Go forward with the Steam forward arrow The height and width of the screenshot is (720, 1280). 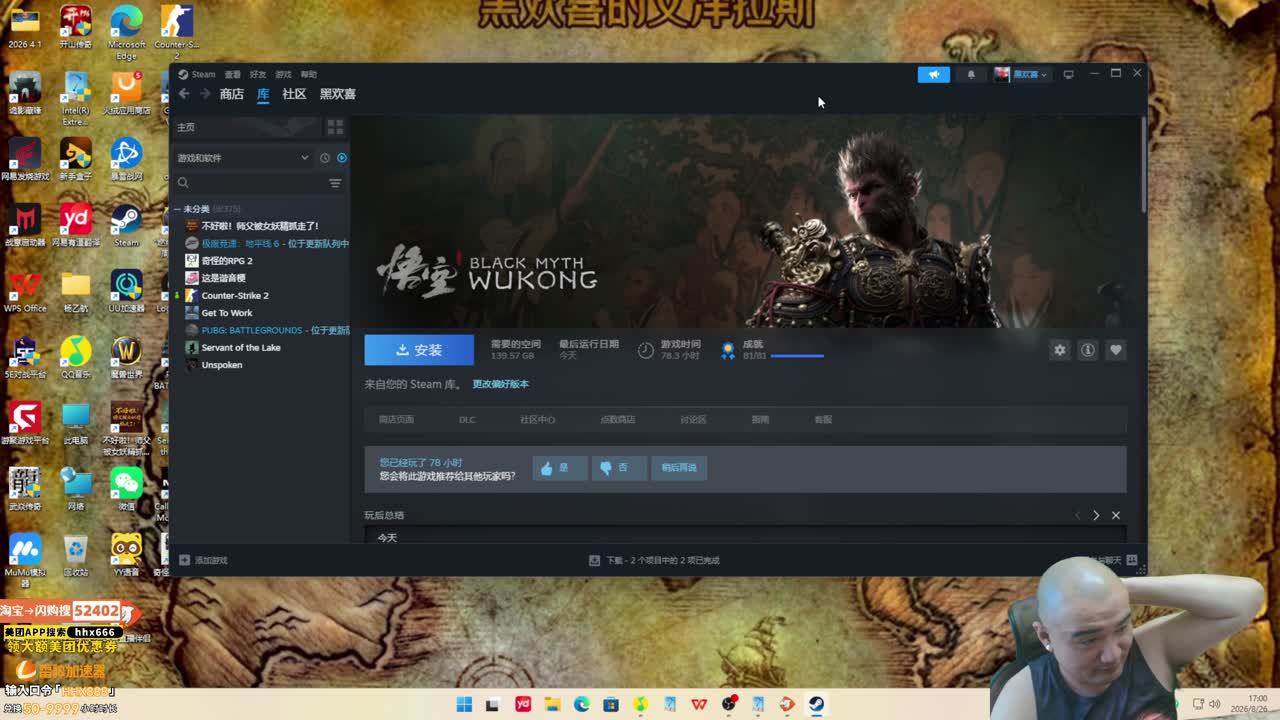(205, 94)
